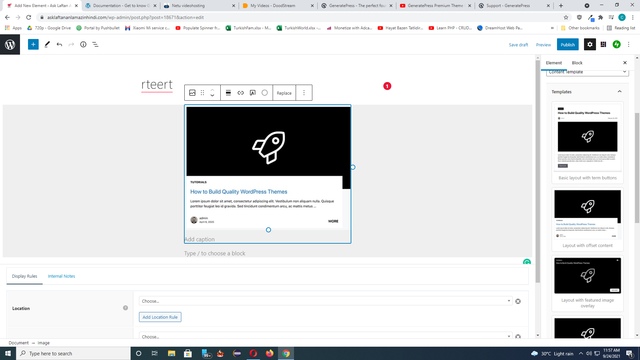Open Firefox from the taskbar
This screenshot has height=360, width=640.
pos(269,353)
